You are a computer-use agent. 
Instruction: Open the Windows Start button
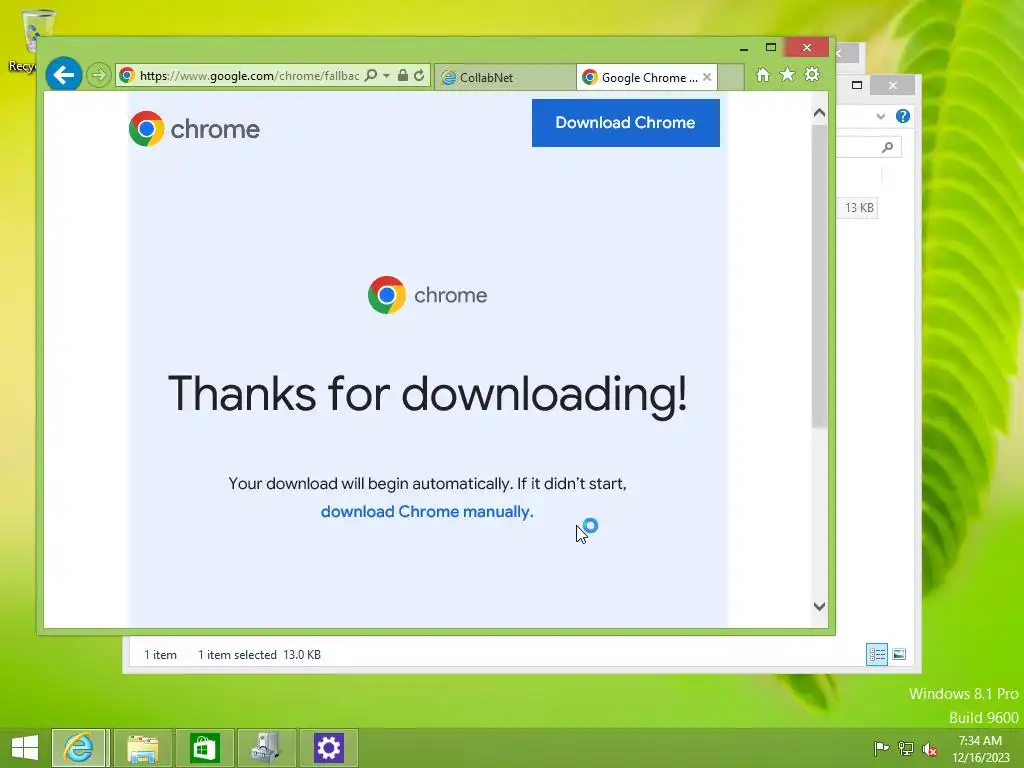pos(25,748)
